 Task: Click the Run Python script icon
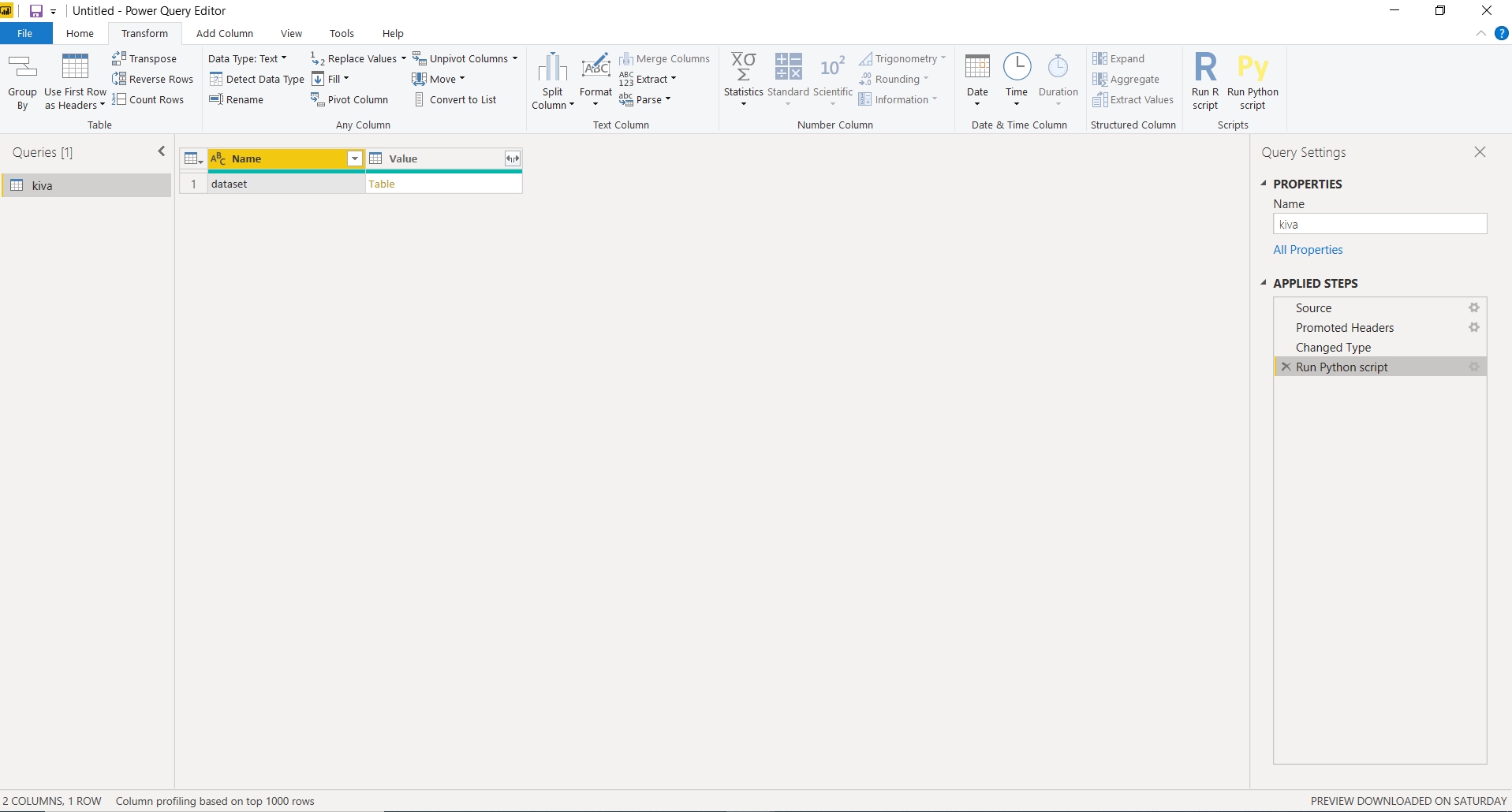point(1253,69)
